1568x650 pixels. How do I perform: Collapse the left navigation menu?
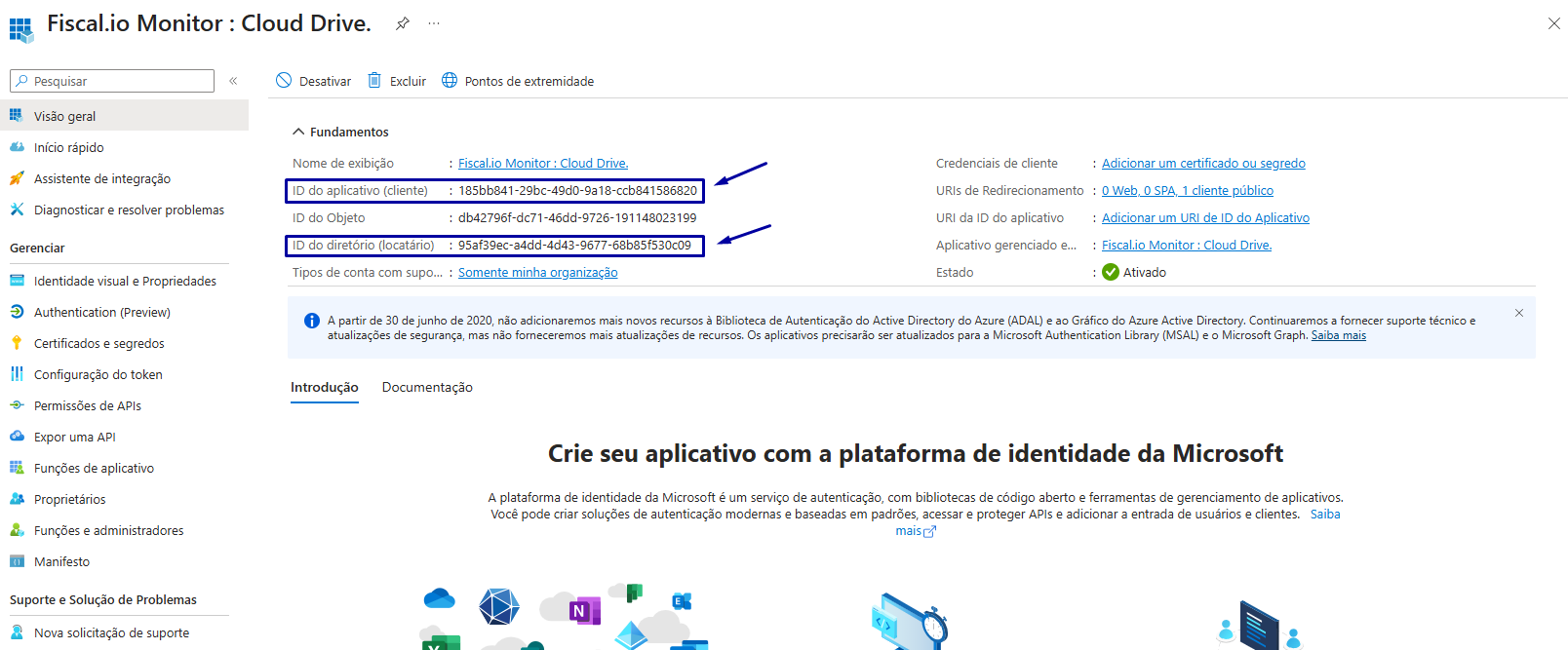(x=233, y=81)
